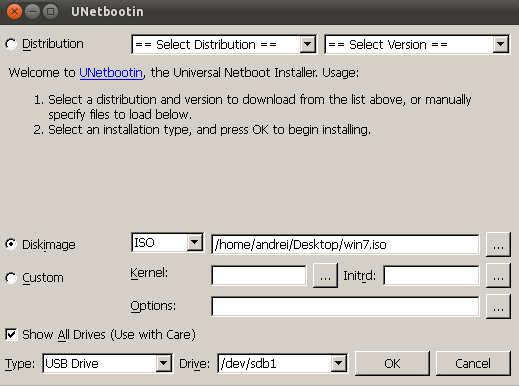519x386 pixels.
Task: Open the Type USB Drive dropdown
Action: (x=107, y=363)
